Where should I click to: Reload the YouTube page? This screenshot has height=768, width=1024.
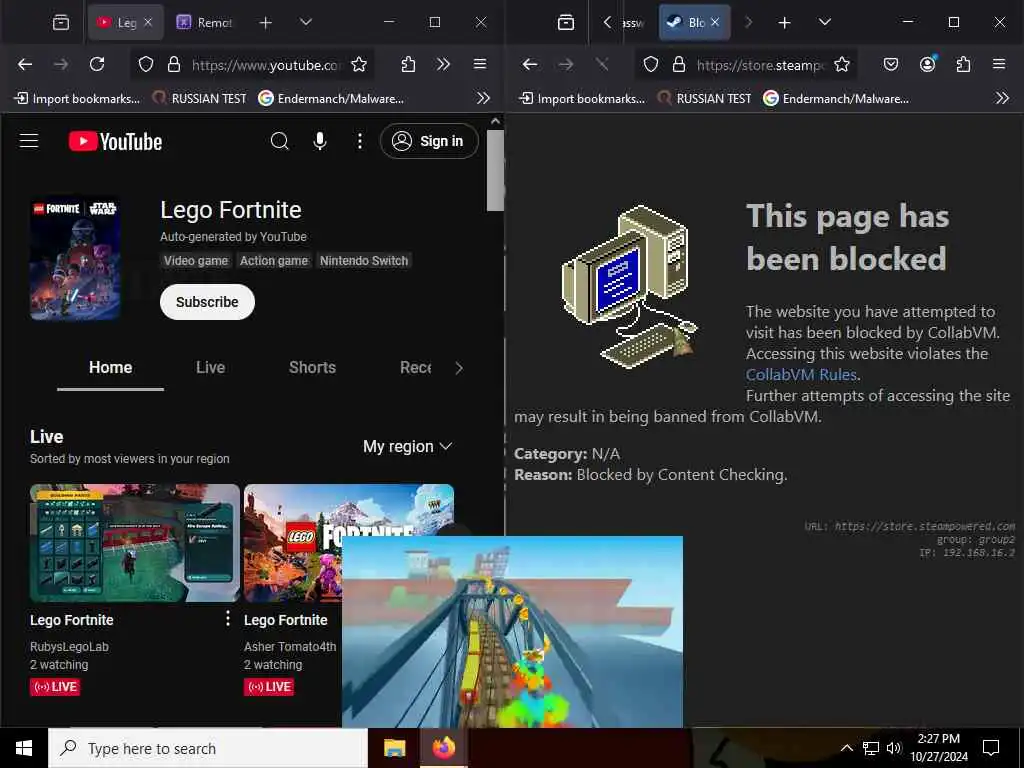[97, 64]
